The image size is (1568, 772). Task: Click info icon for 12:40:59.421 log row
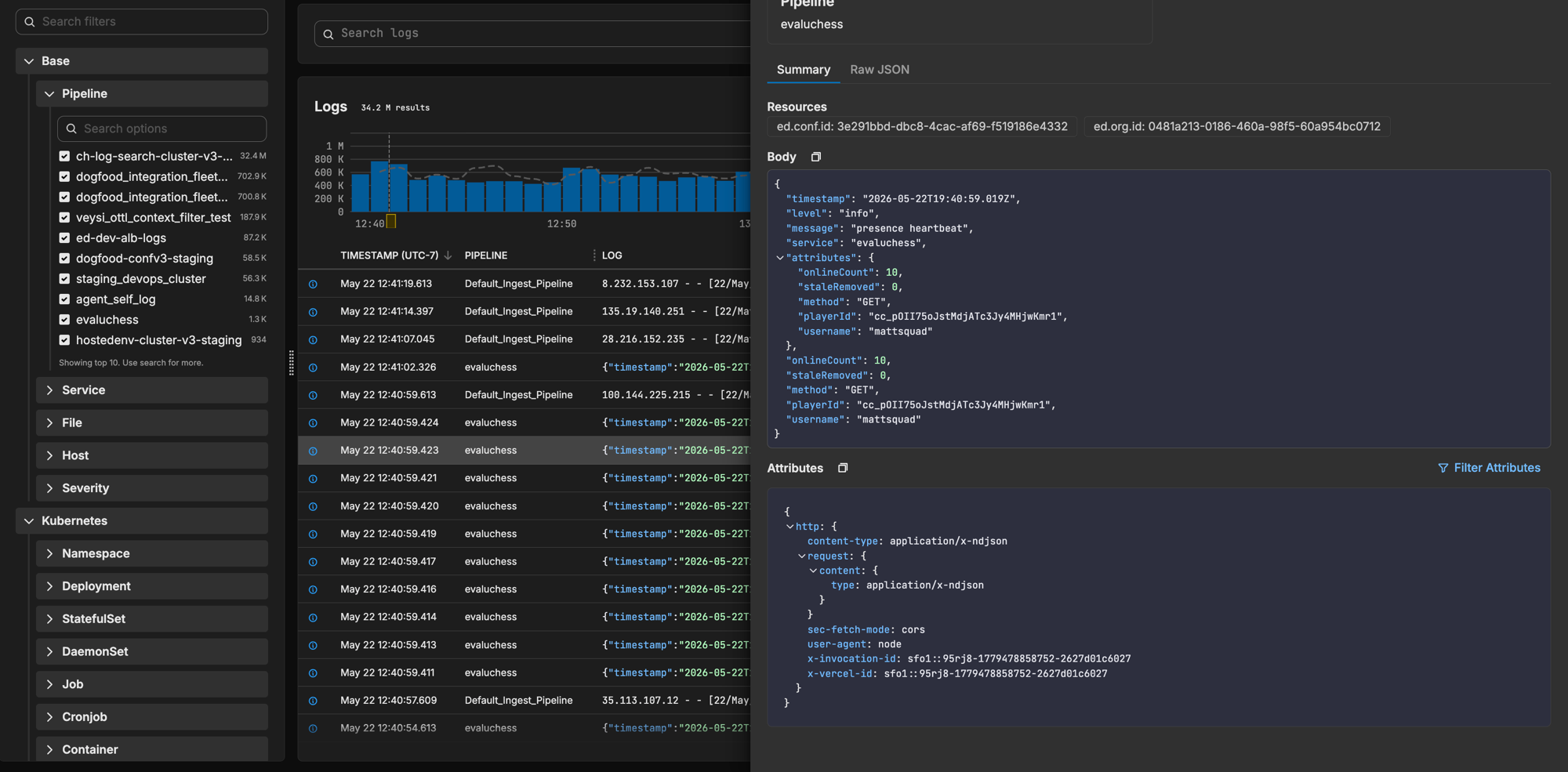[313, 478]
